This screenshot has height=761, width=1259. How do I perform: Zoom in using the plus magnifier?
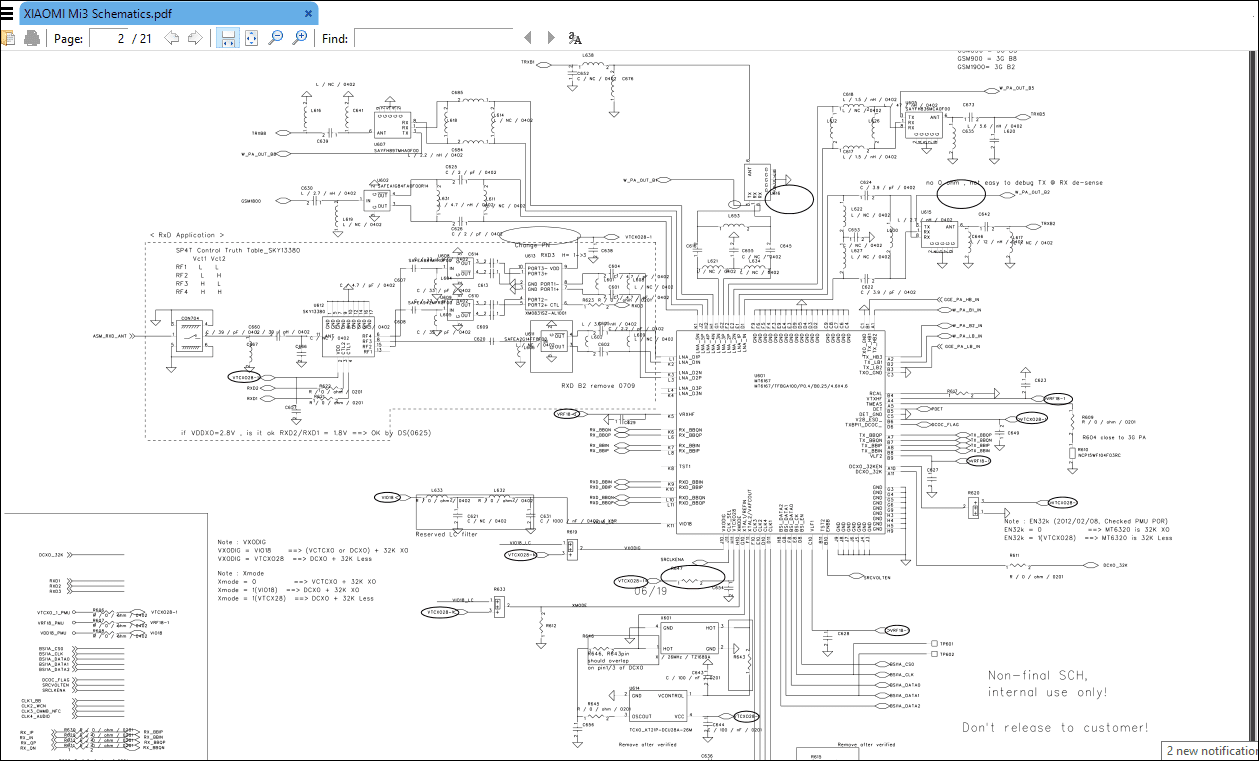click(299, 37)
